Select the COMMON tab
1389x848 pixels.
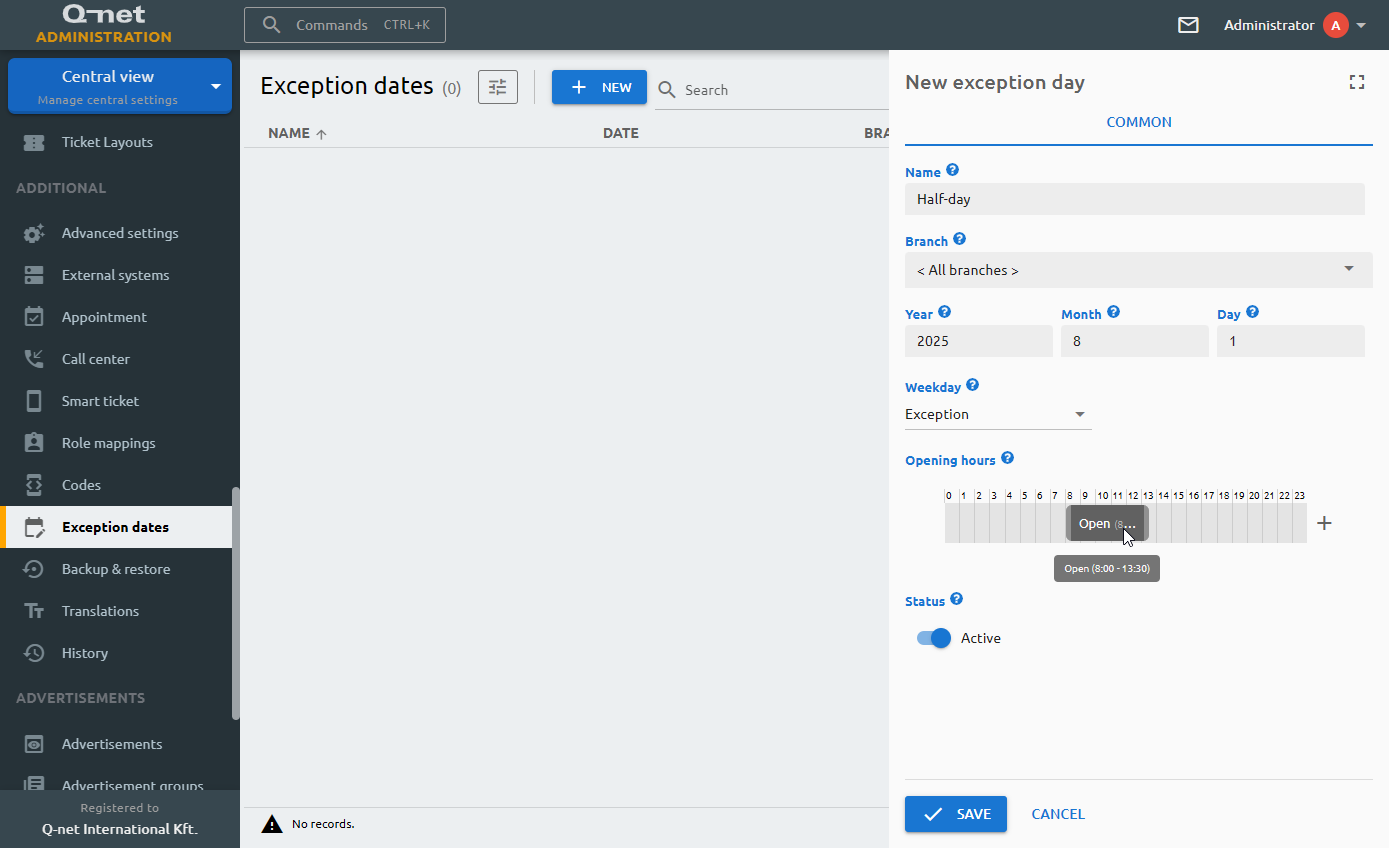[1139, 122]
